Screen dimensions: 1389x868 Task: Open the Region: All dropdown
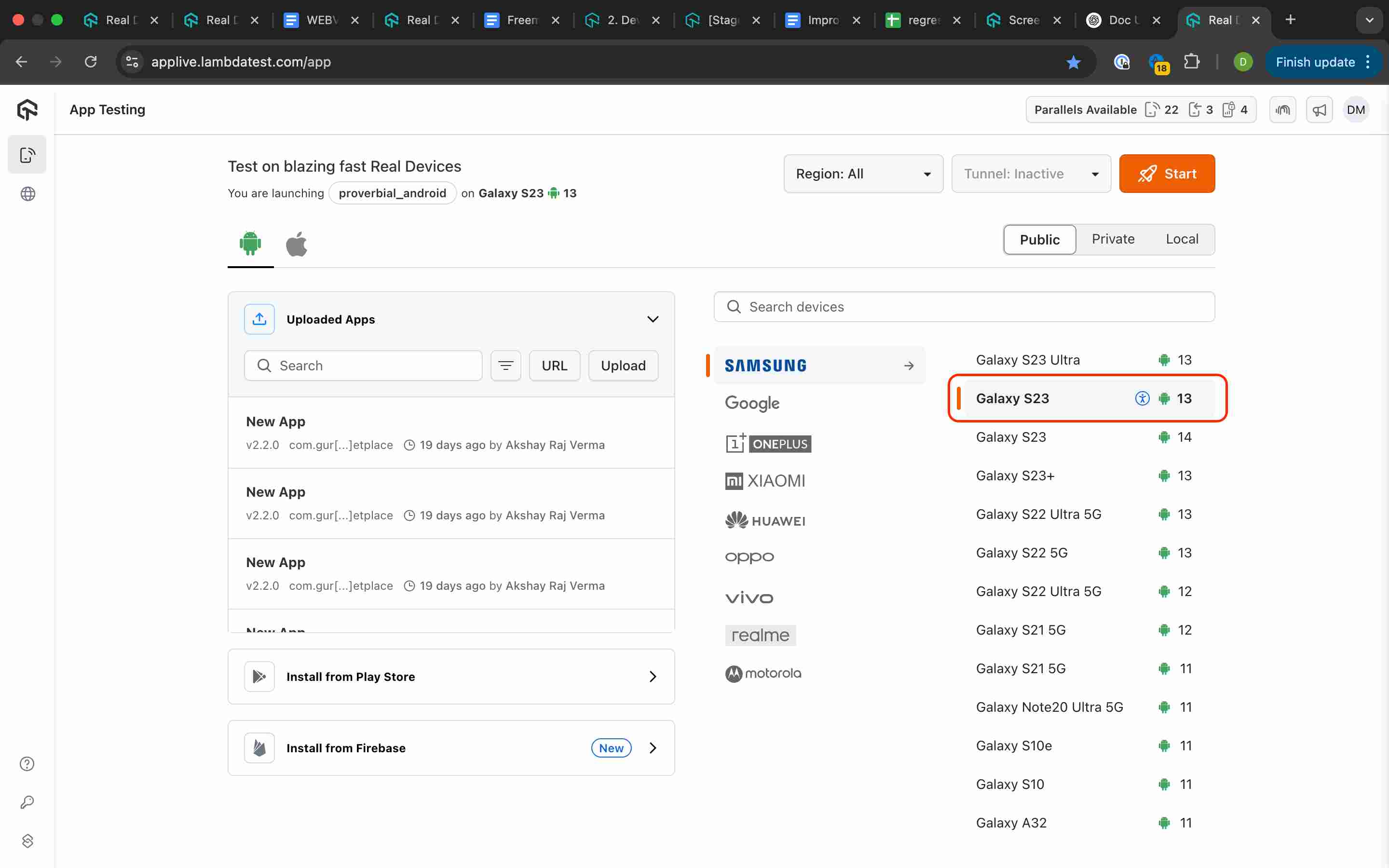863,174
